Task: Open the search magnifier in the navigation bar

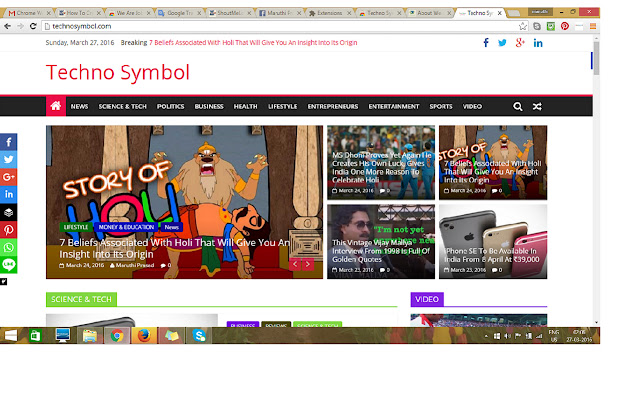Action: click(x=518, y=107)
